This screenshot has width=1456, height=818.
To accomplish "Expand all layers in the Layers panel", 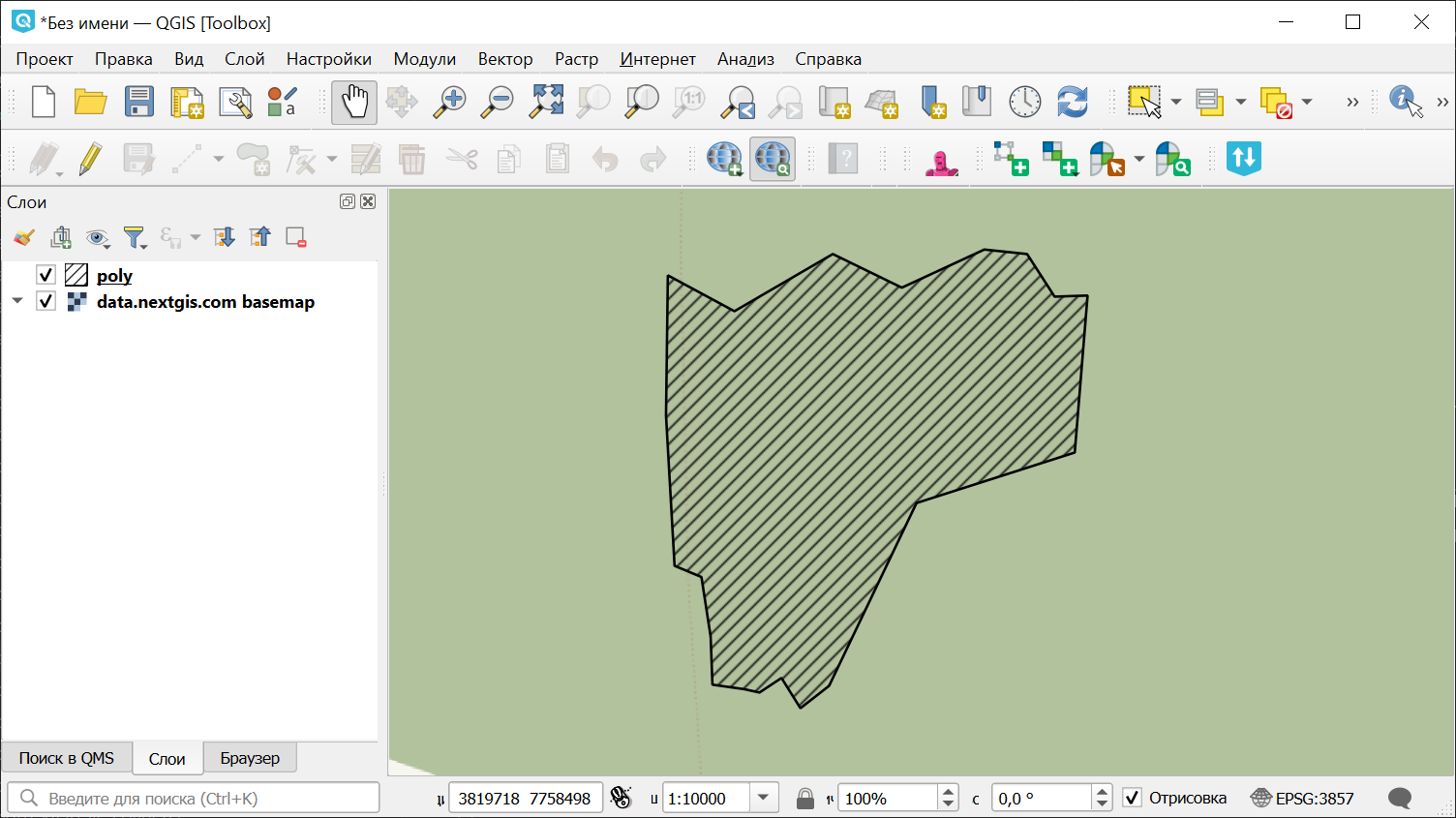I will pos(224,237).
